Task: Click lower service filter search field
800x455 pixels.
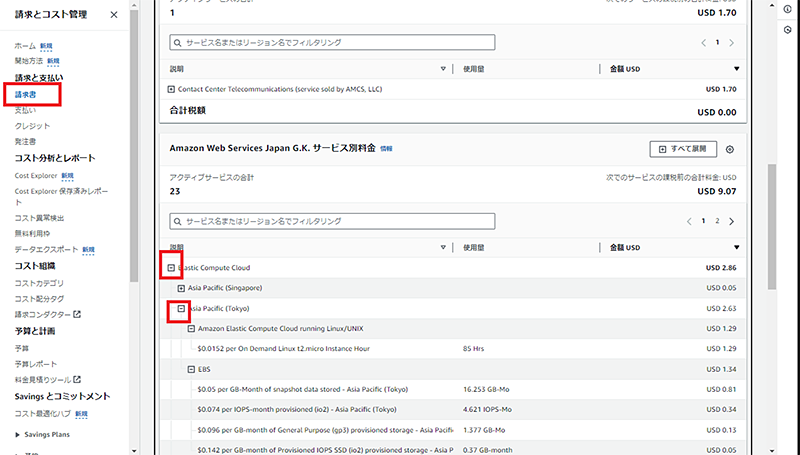Action: pyautogui.click(x=332, y=221)
